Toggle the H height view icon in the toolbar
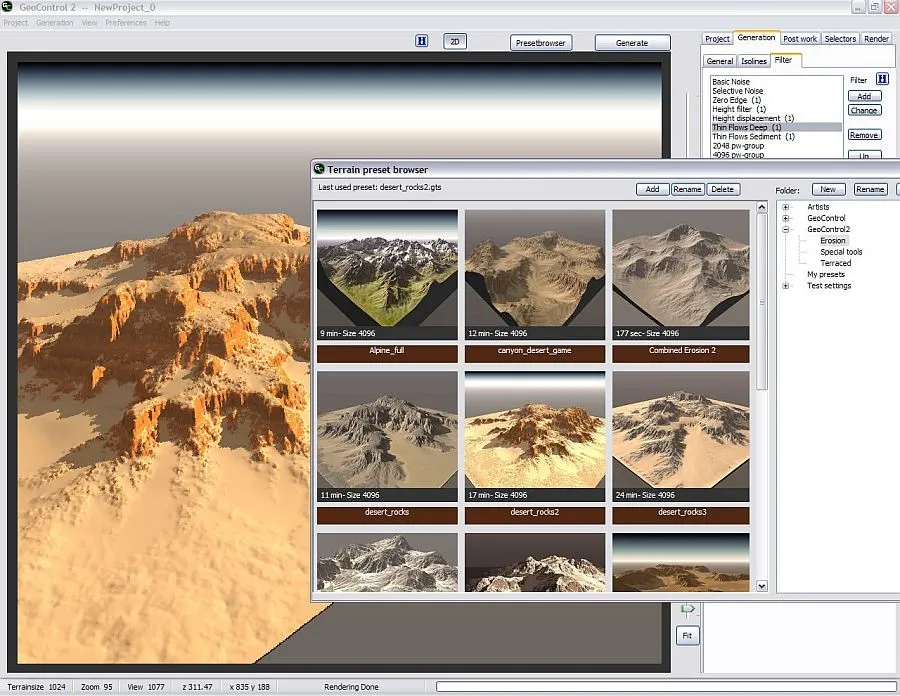 pyautogui.click(x=422, y=42)
